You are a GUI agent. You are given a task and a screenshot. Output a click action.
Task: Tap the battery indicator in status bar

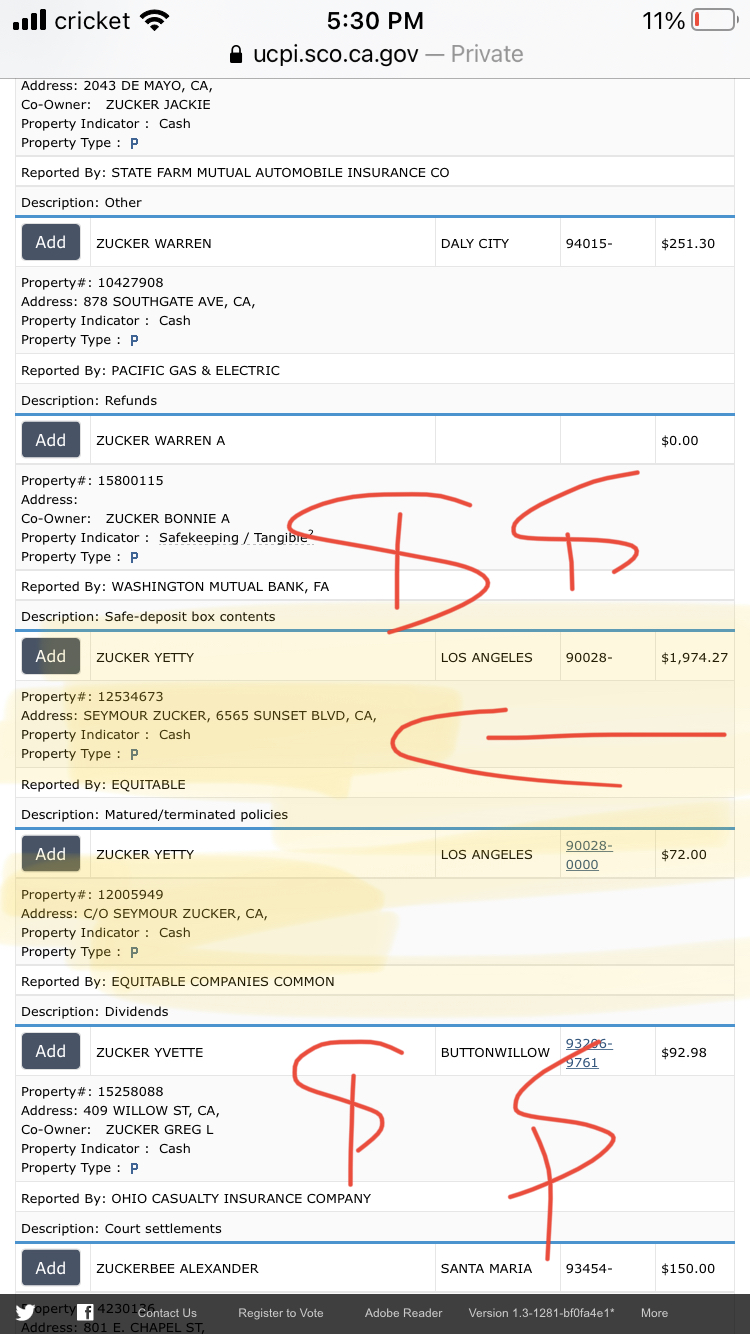pos(714,20)
